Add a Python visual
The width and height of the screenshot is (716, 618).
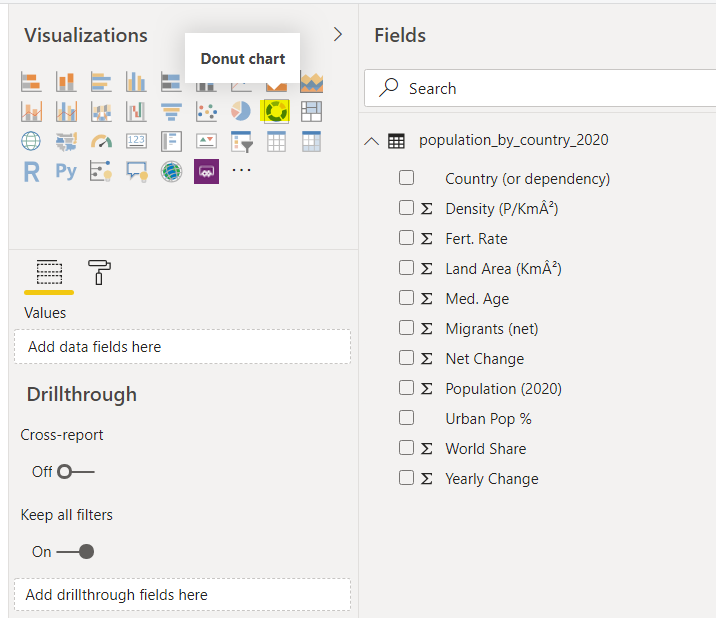pos(66,171)
